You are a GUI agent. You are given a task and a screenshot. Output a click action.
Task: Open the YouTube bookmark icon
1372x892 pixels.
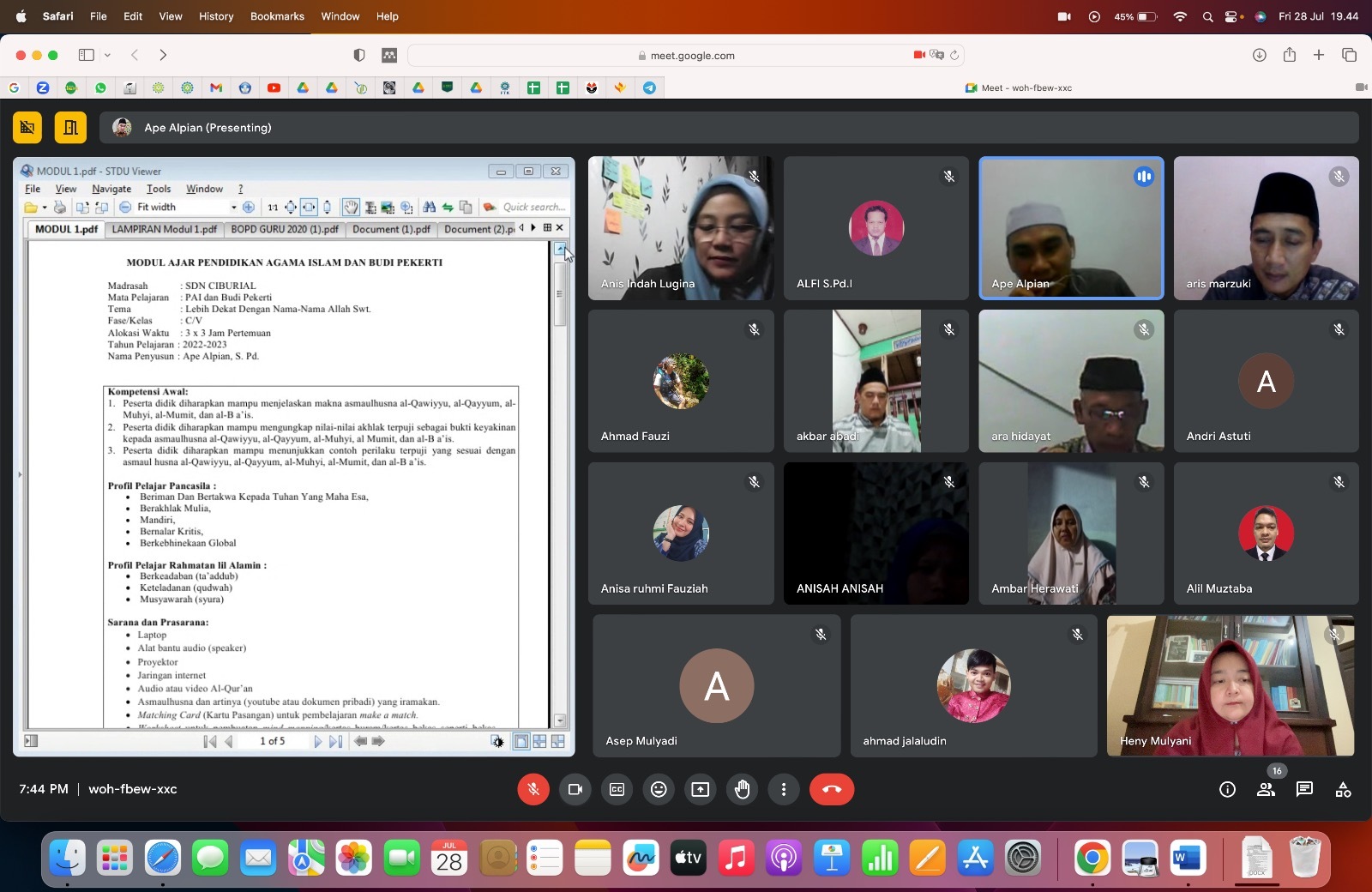pos(274,87)
